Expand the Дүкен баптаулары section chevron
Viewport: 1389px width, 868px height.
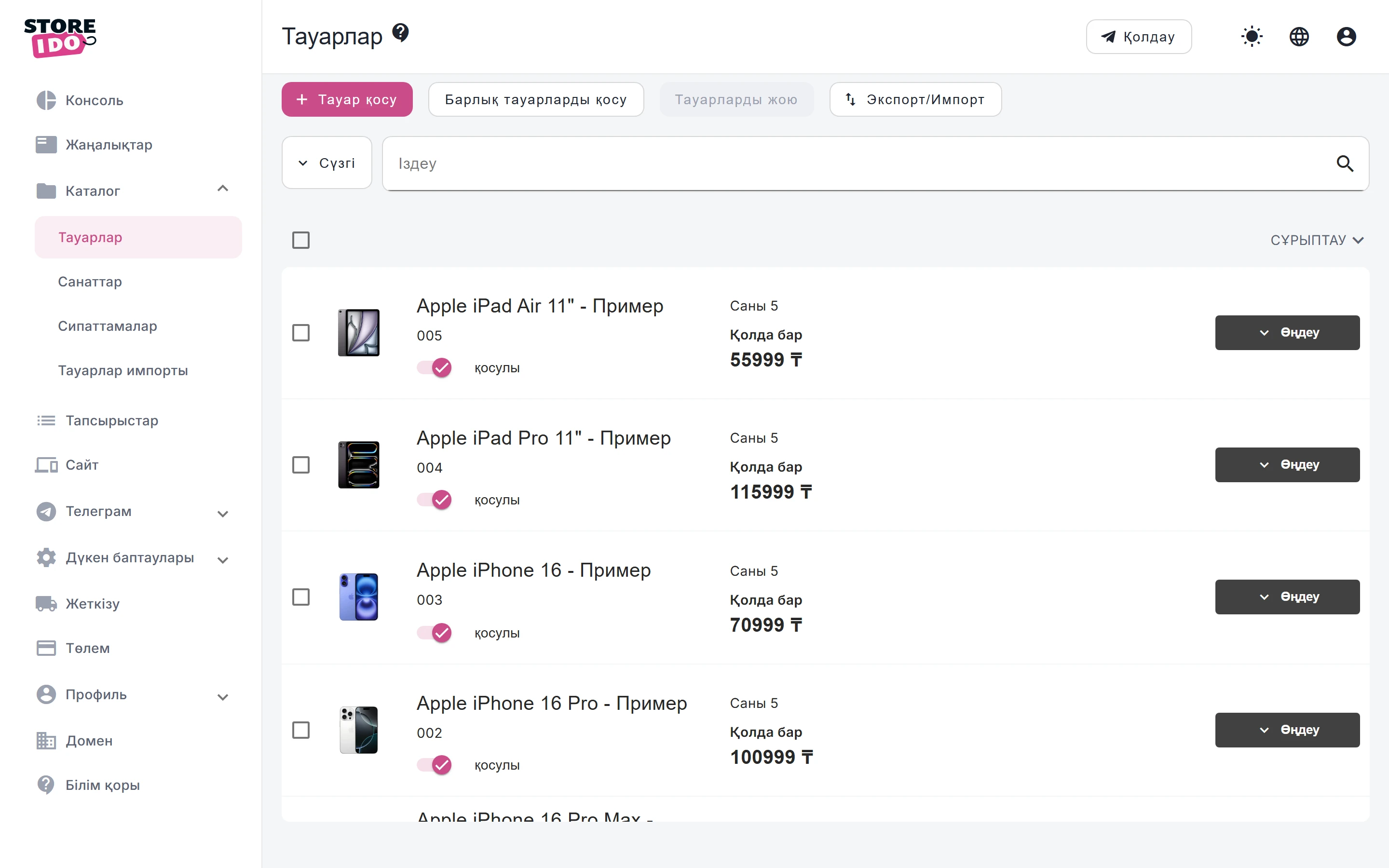(x=223, y=560)
